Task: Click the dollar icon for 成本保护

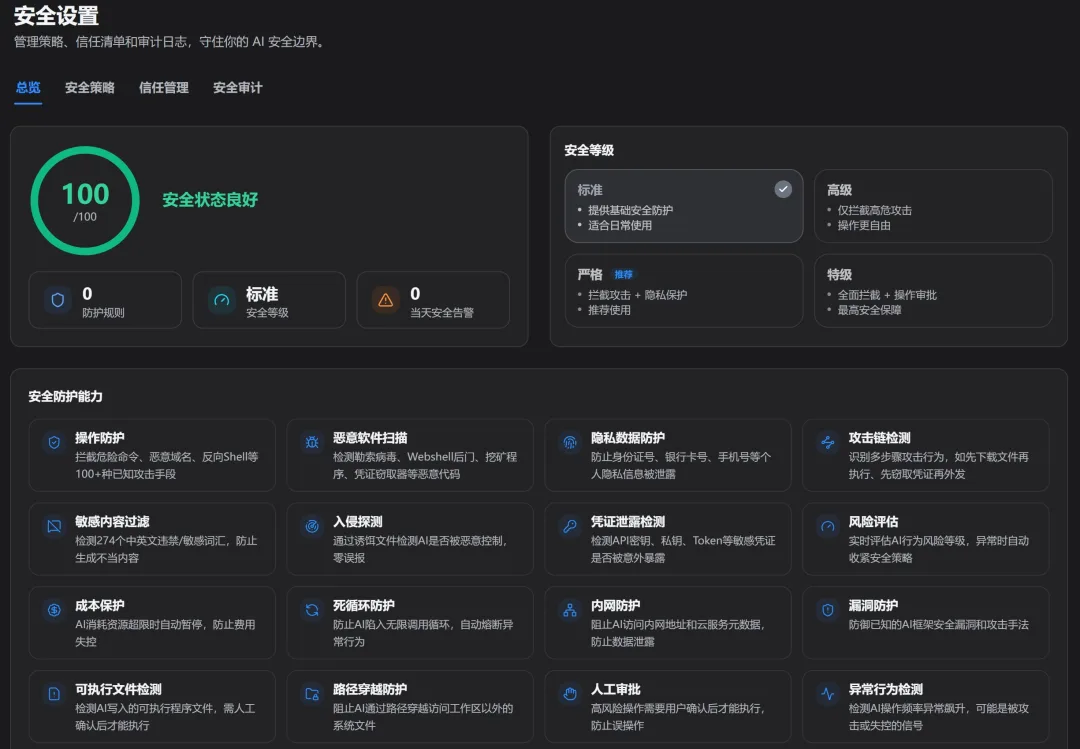Action: tap(54, 610)
